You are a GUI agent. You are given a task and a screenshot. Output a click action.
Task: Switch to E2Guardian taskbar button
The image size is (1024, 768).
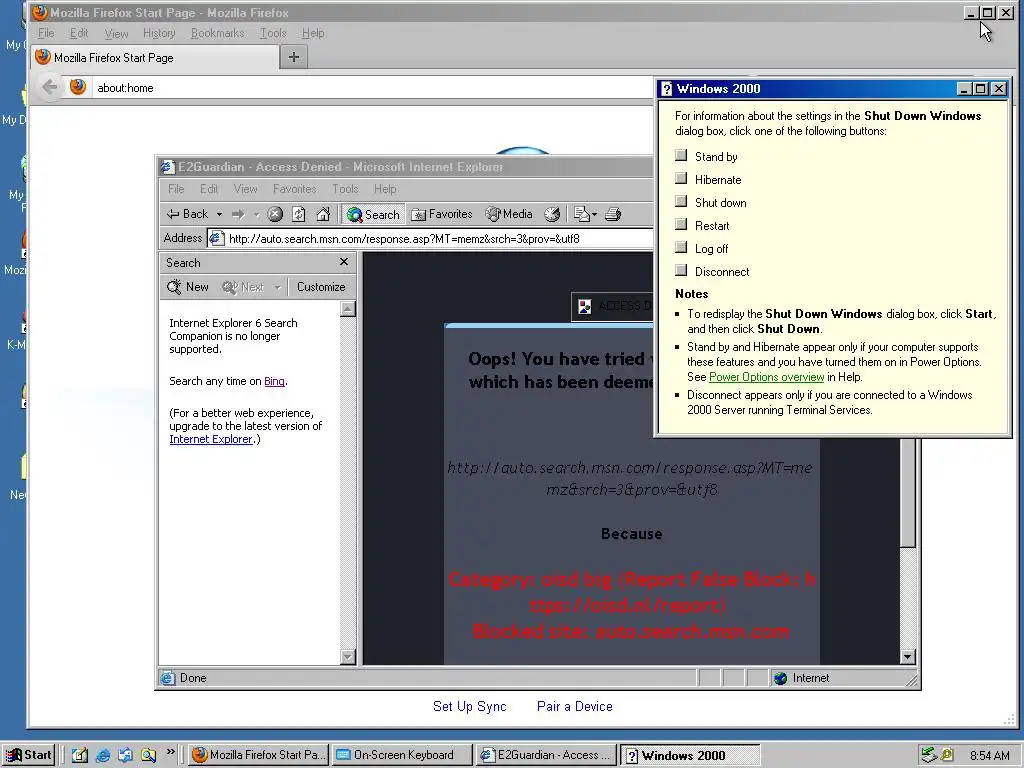(x=547, y=755)
